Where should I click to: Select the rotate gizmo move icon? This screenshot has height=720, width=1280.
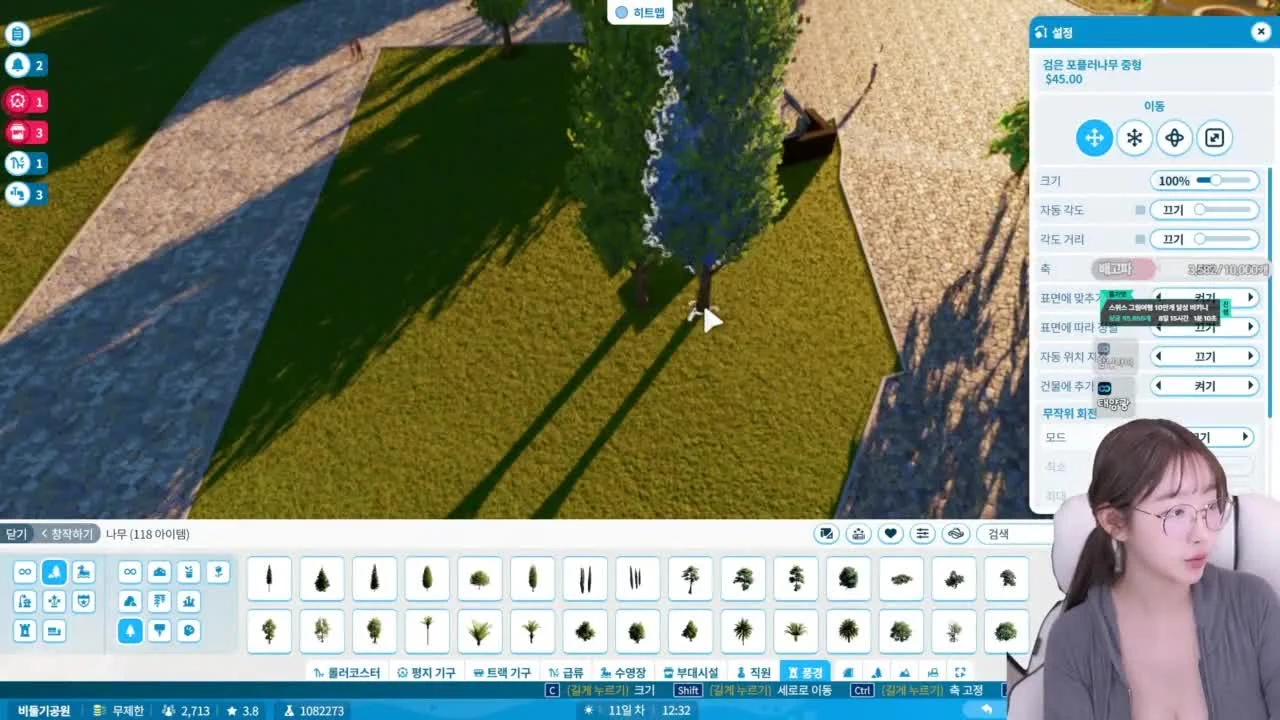click(1174, 138)
